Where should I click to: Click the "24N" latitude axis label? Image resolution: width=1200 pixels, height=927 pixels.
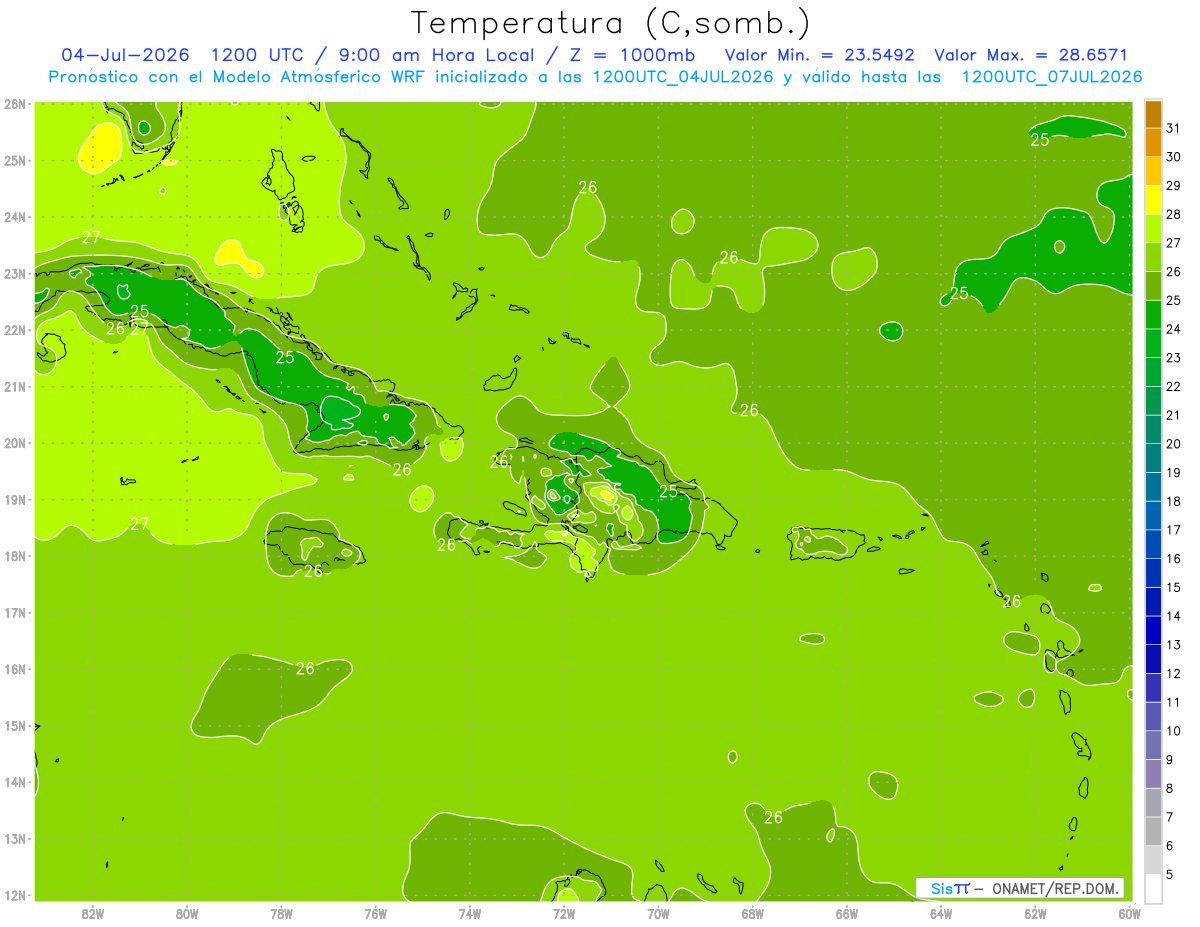(14, 217)
